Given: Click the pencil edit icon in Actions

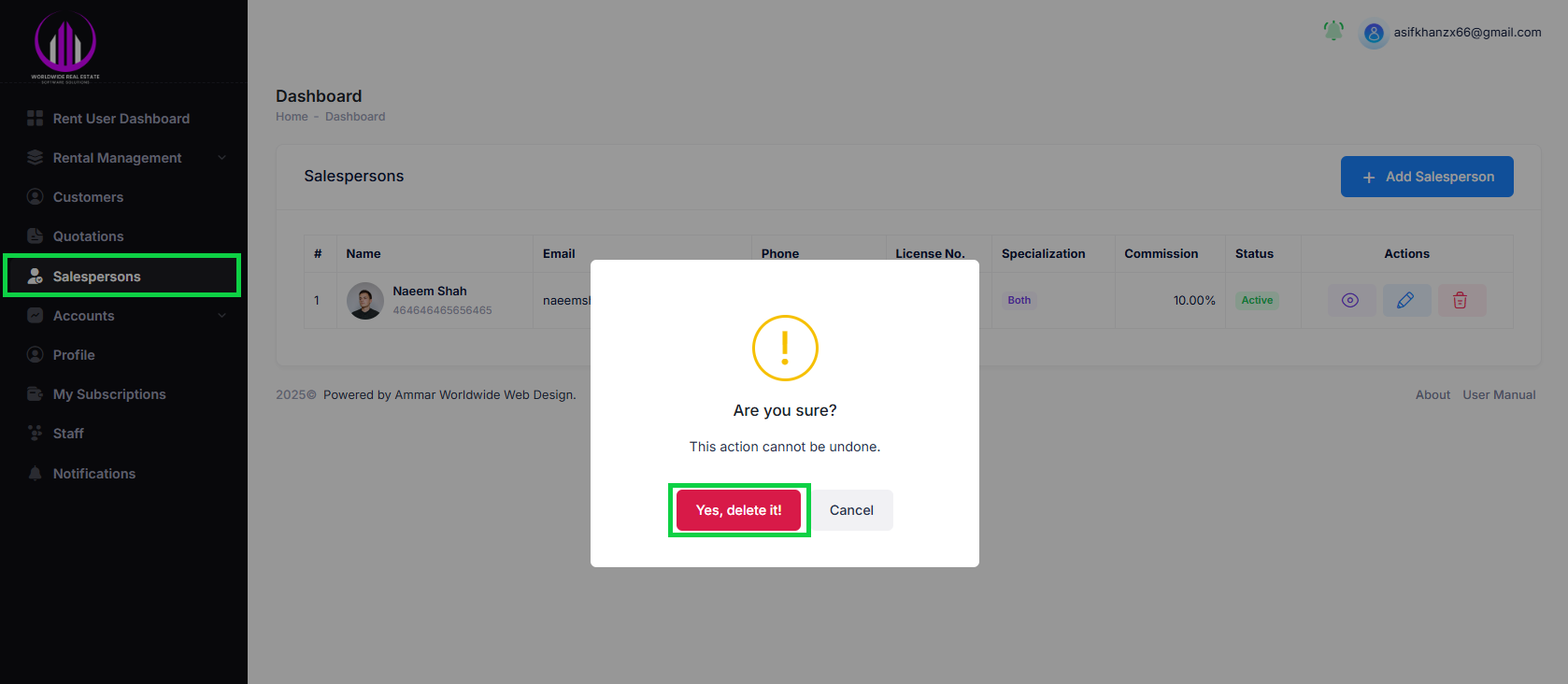Looking at the screenshot, I should (1405, 300).
